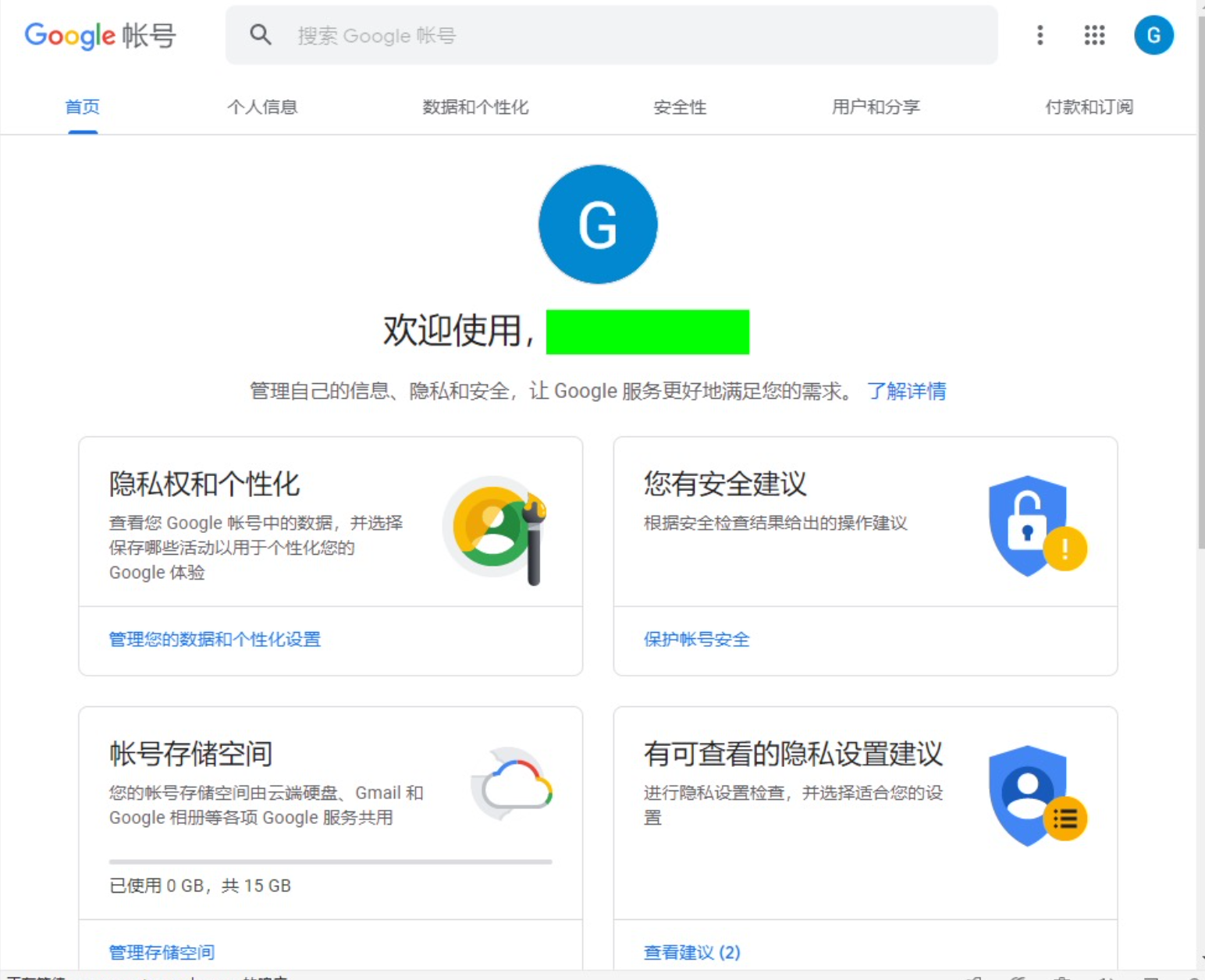Open the 管理存储空间 link
1205x980 pixels.
(162, 952)
